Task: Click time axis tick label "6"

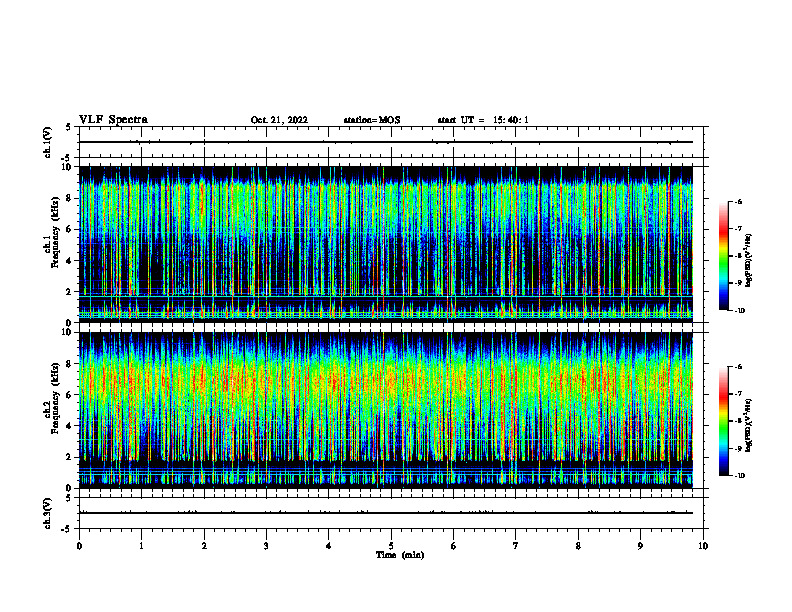Action: 454,546
